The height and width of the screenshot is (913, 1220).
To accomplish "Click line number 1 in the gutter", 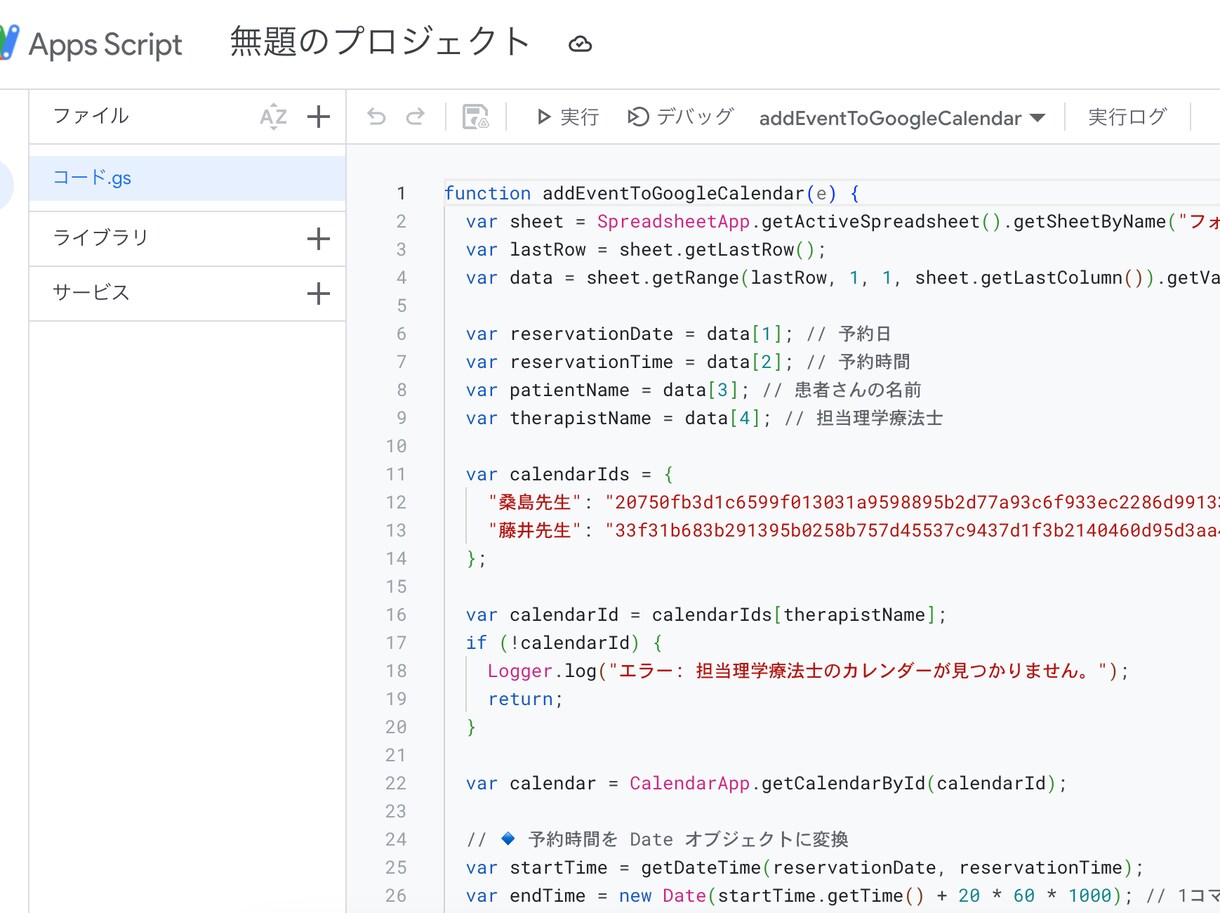I will 401,193.
